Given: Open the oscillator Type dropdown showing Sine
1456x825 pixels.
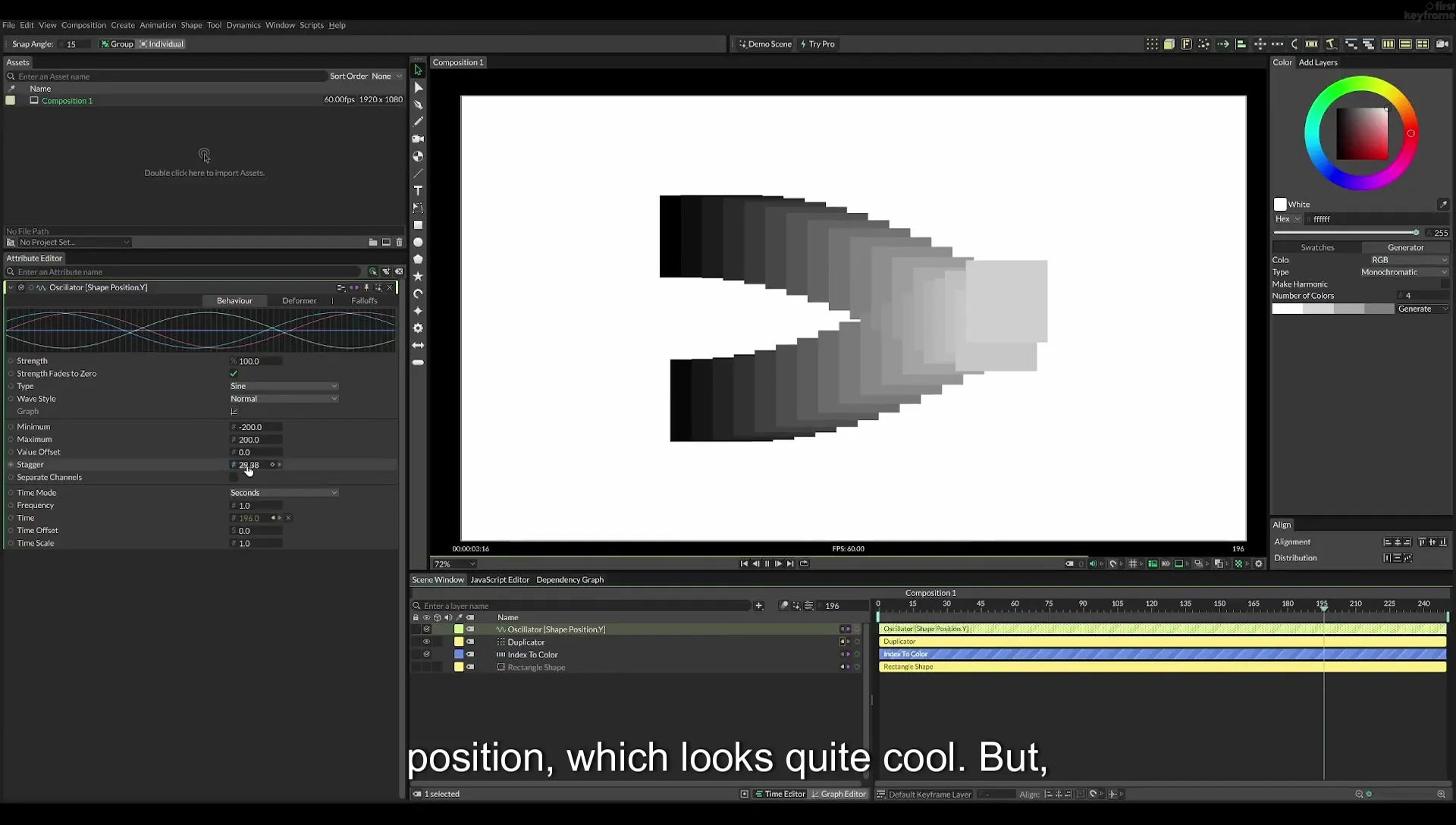Looking at the screenshot, I should coord(284,386).
